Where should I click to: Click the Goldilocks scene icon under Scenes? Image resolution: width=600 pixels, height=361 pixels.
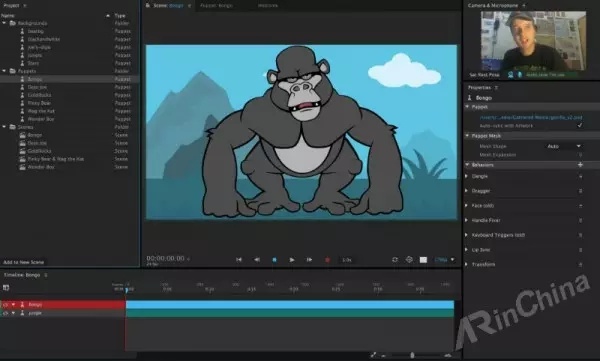[x=23, y=151]
